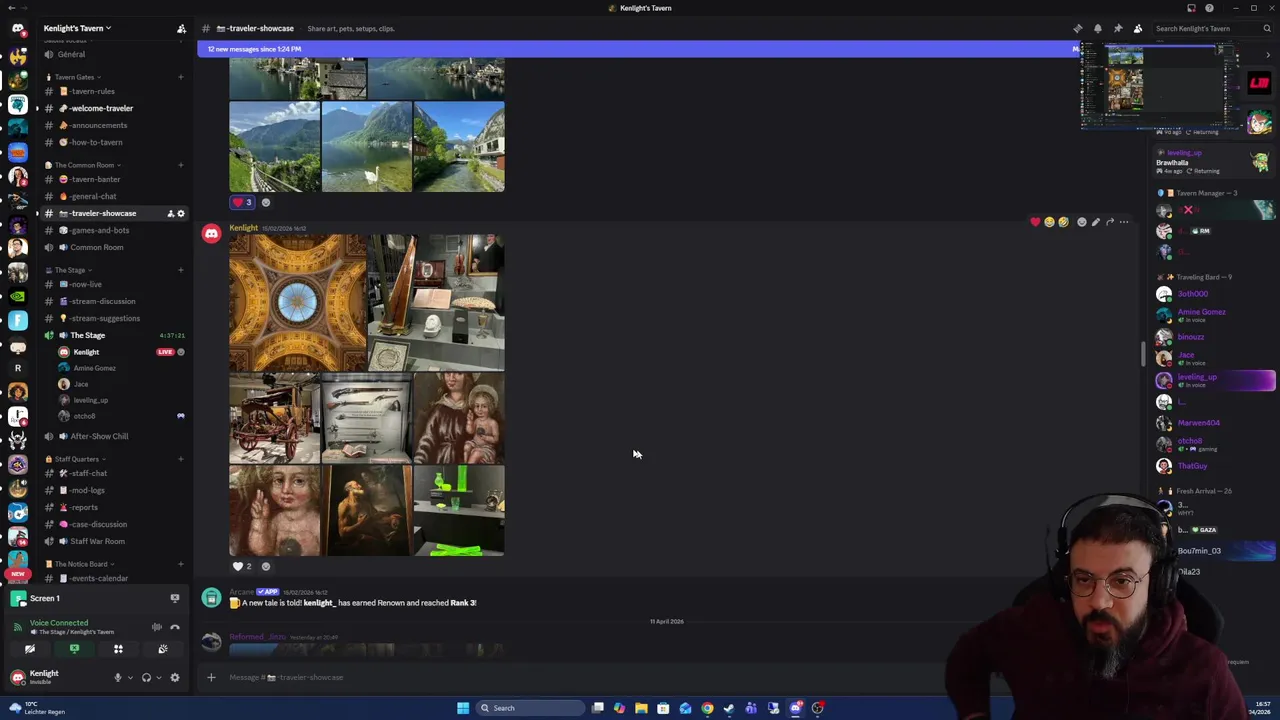The height and width of the screenshot is (720, 1280).
Task: Toggle the white heart reaction with count 2
Action: tap(243, 566)
